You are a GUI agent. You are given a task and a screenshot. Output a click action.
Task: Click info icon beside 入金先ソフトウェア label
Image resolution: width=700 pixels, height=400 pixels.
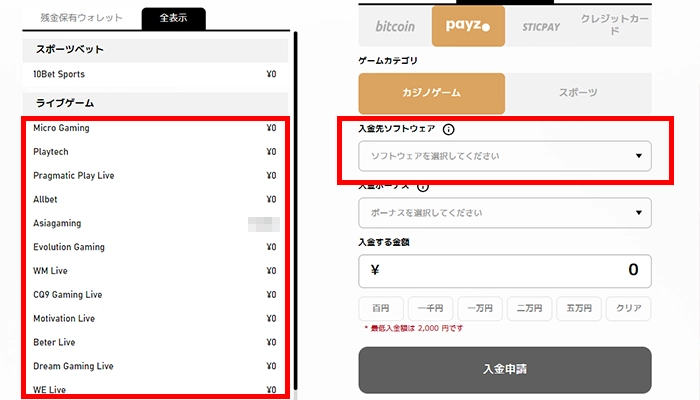pyautogui.click(x=448, y=130)
